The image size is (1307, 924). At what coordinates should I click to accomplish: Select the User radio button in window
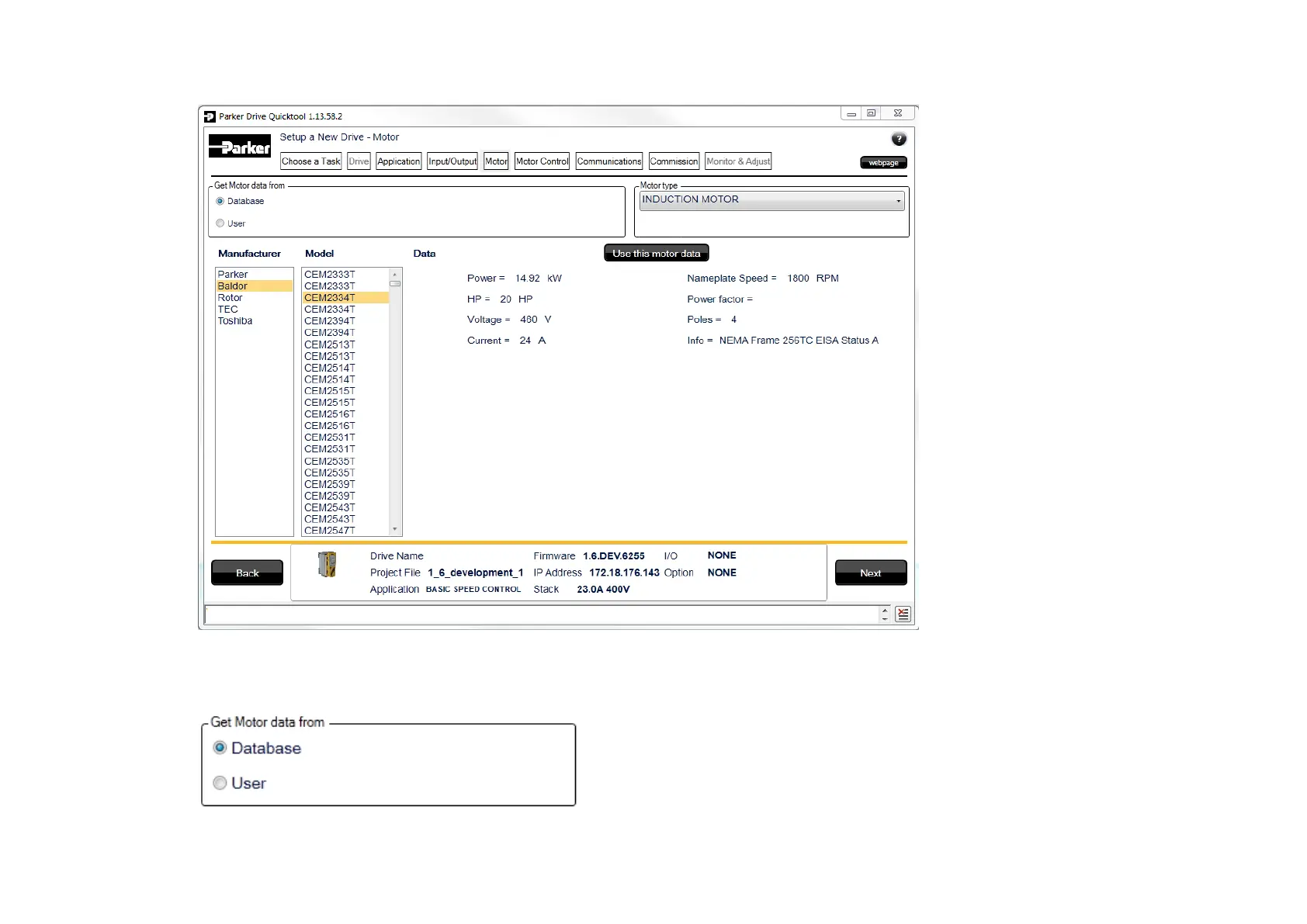tap(220, 223)
